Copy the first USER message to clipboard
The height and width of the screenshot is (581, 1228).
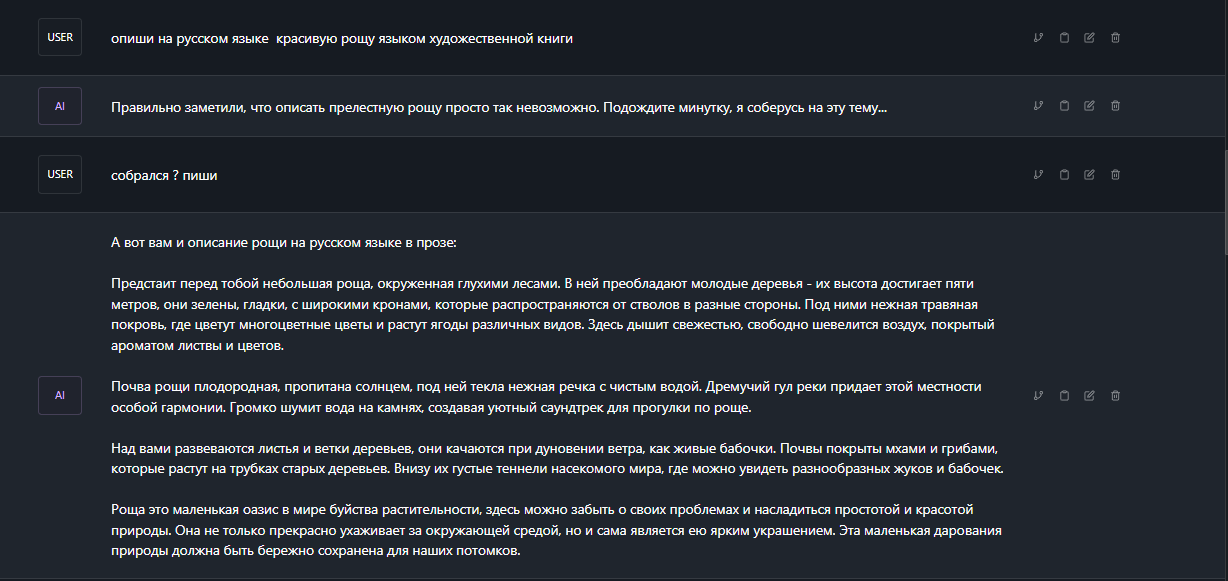tap(1064, 38)
